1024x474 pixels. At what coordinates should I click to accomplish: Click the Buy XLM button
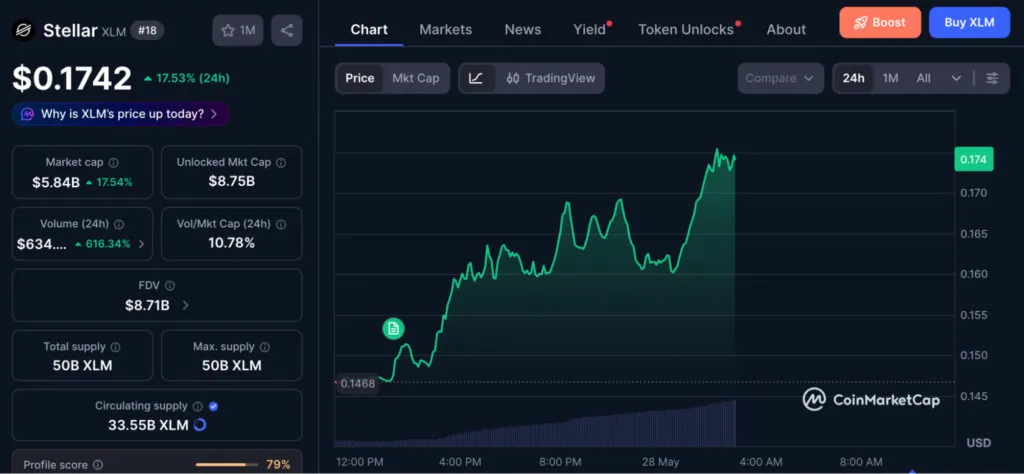[969, 23]
